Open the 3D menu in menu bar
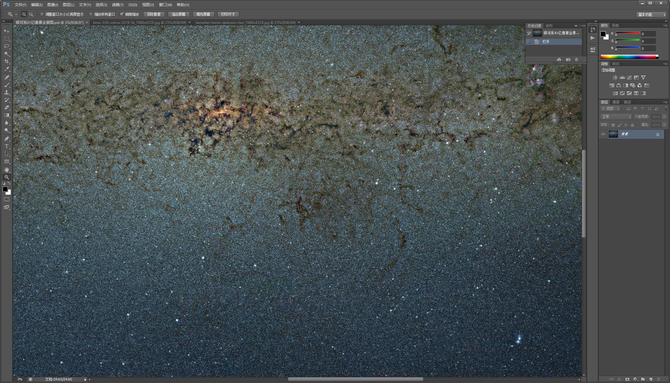The width and height of the screenshot is (670, 383). [132, 5]
